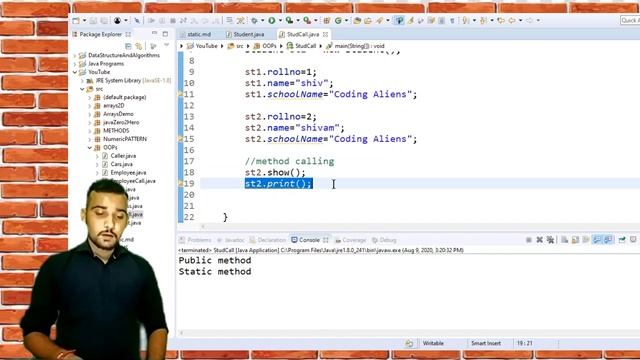Switch to the Javadoc view tab

pyautogui.click(x=231, y=240)
